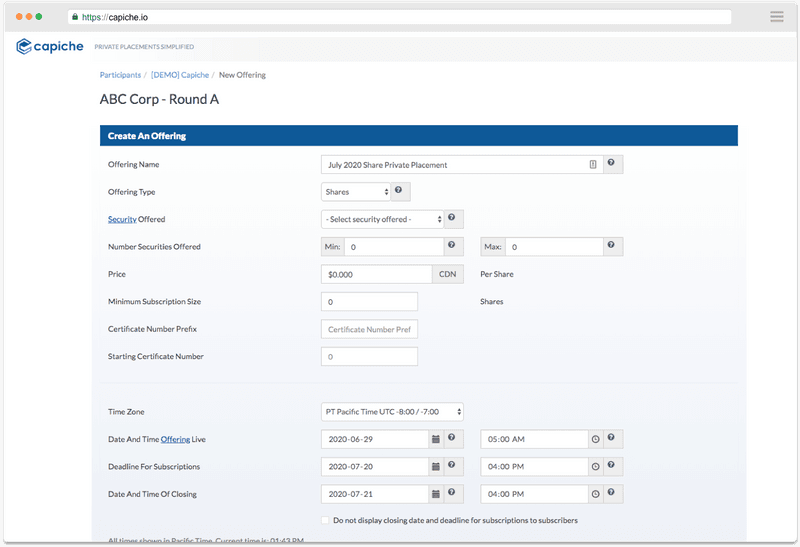This screenshot has width=800, height=547.
Task: Check 'Do not display closing date' checkbox
Action: (x=326, y=520)
